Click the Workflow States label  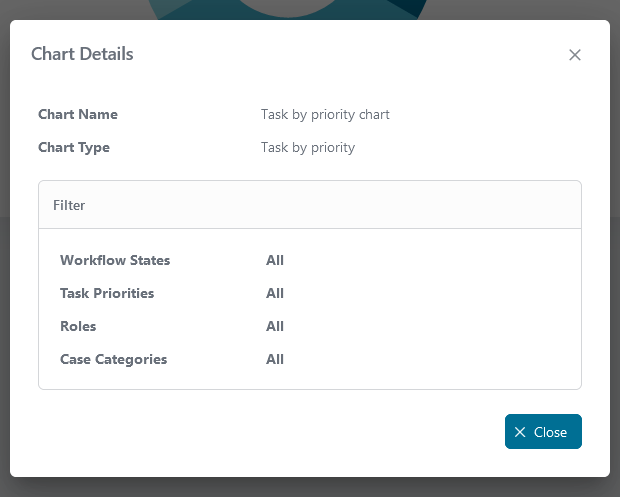coord(115,260)
